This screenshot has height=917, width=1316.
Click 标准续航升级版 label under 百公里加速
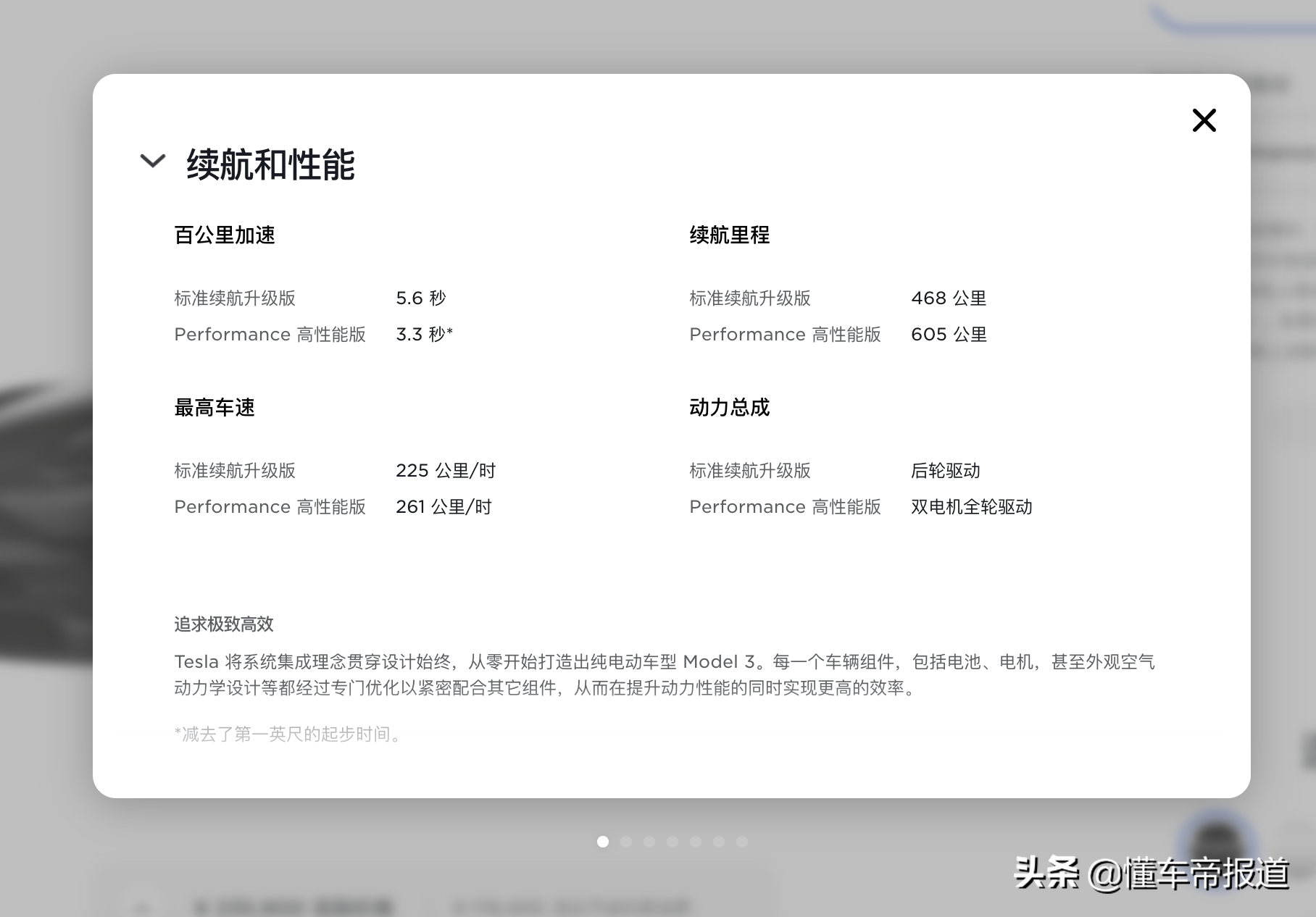coord(235,298)
